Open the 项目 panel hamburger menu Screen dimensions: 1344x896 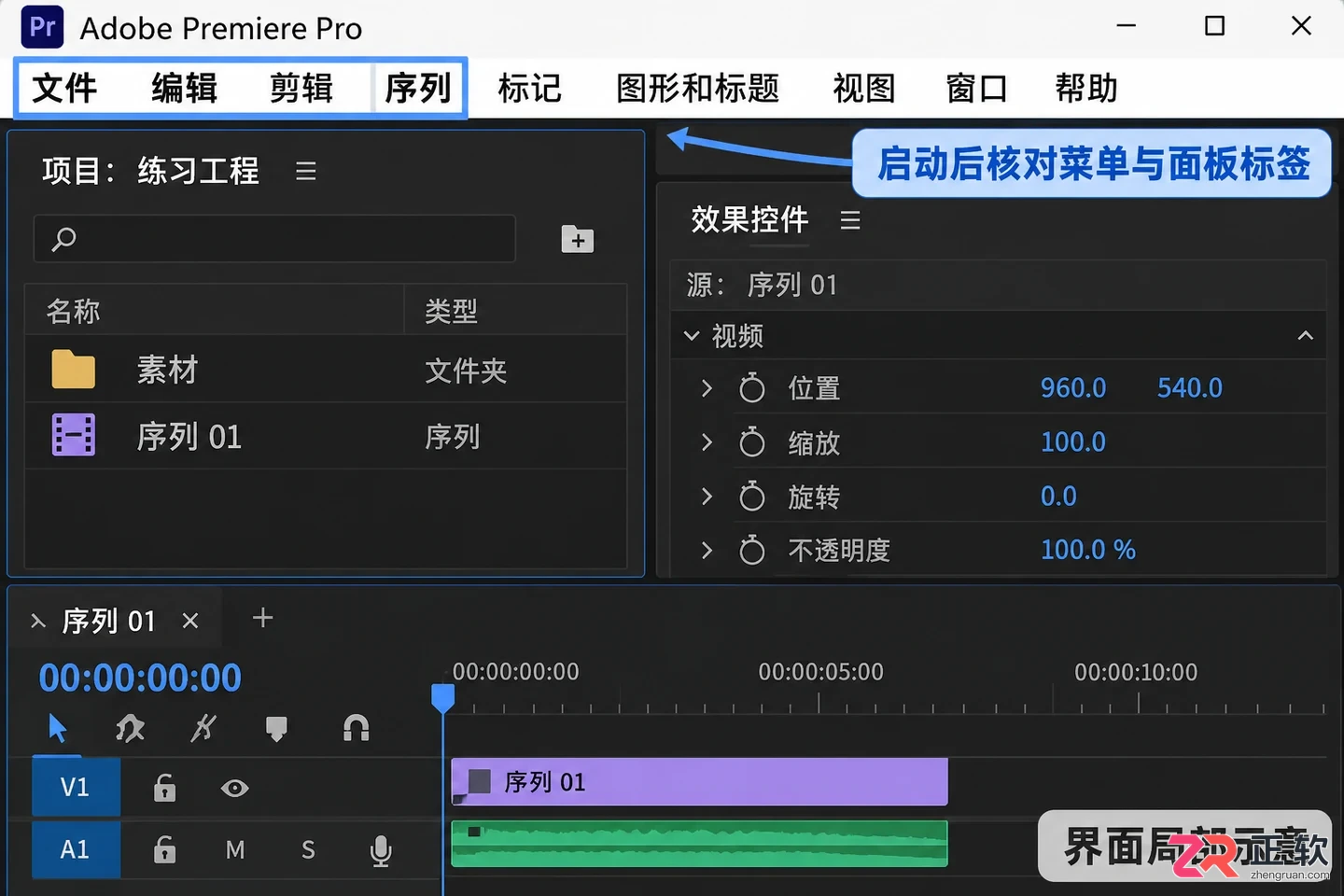(306, 172)
